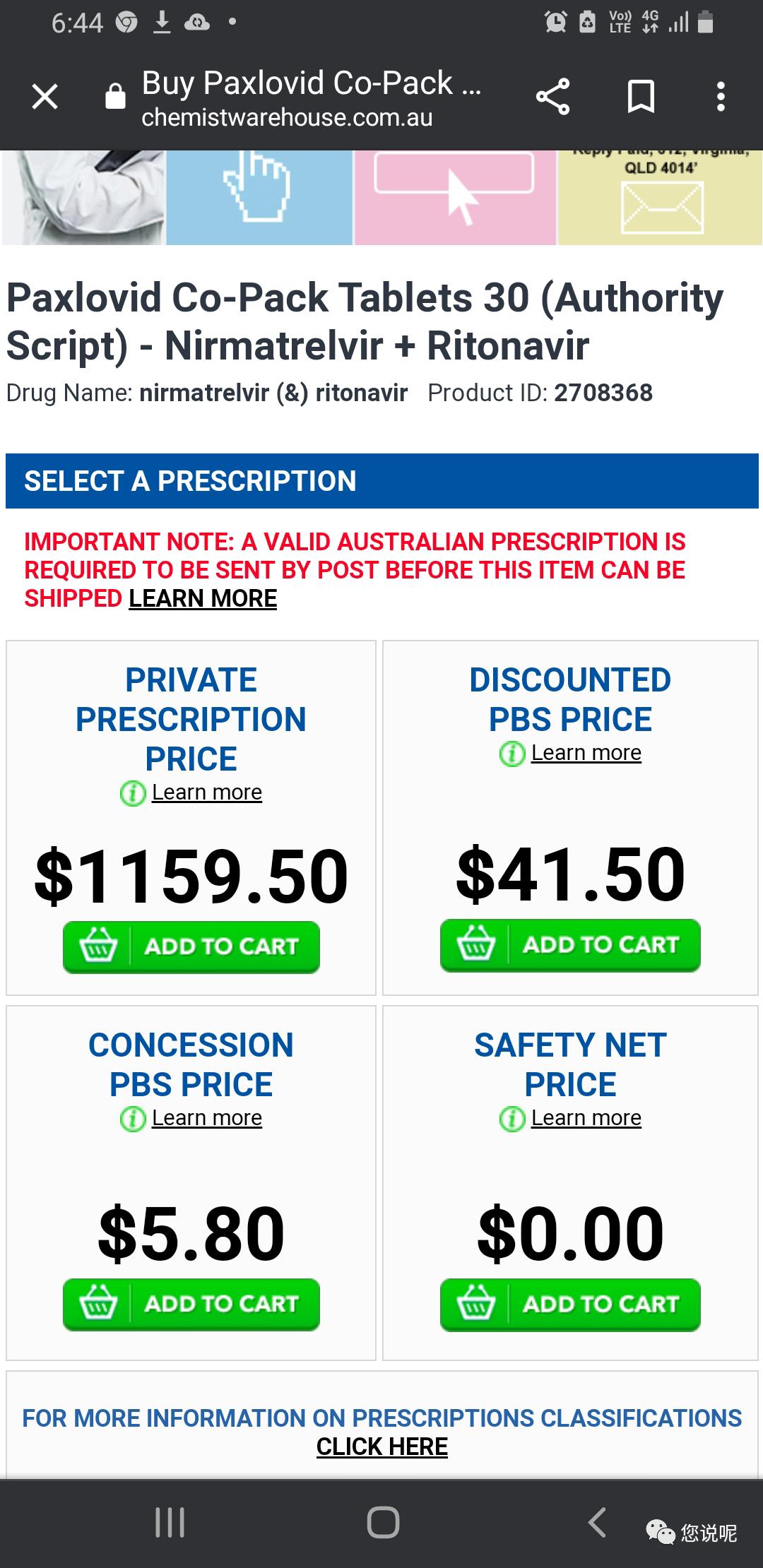
Task: Add the $41.50 discounted PBS to cart
Action: click(x=570, y=945)
